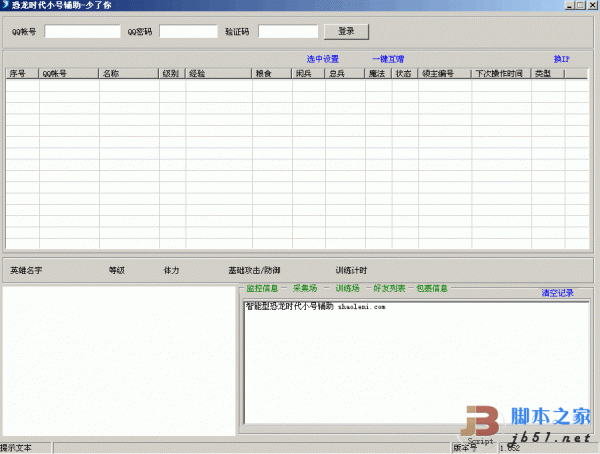
Task: Click the 下次操作时间 column header
Action: click(501, 73)
